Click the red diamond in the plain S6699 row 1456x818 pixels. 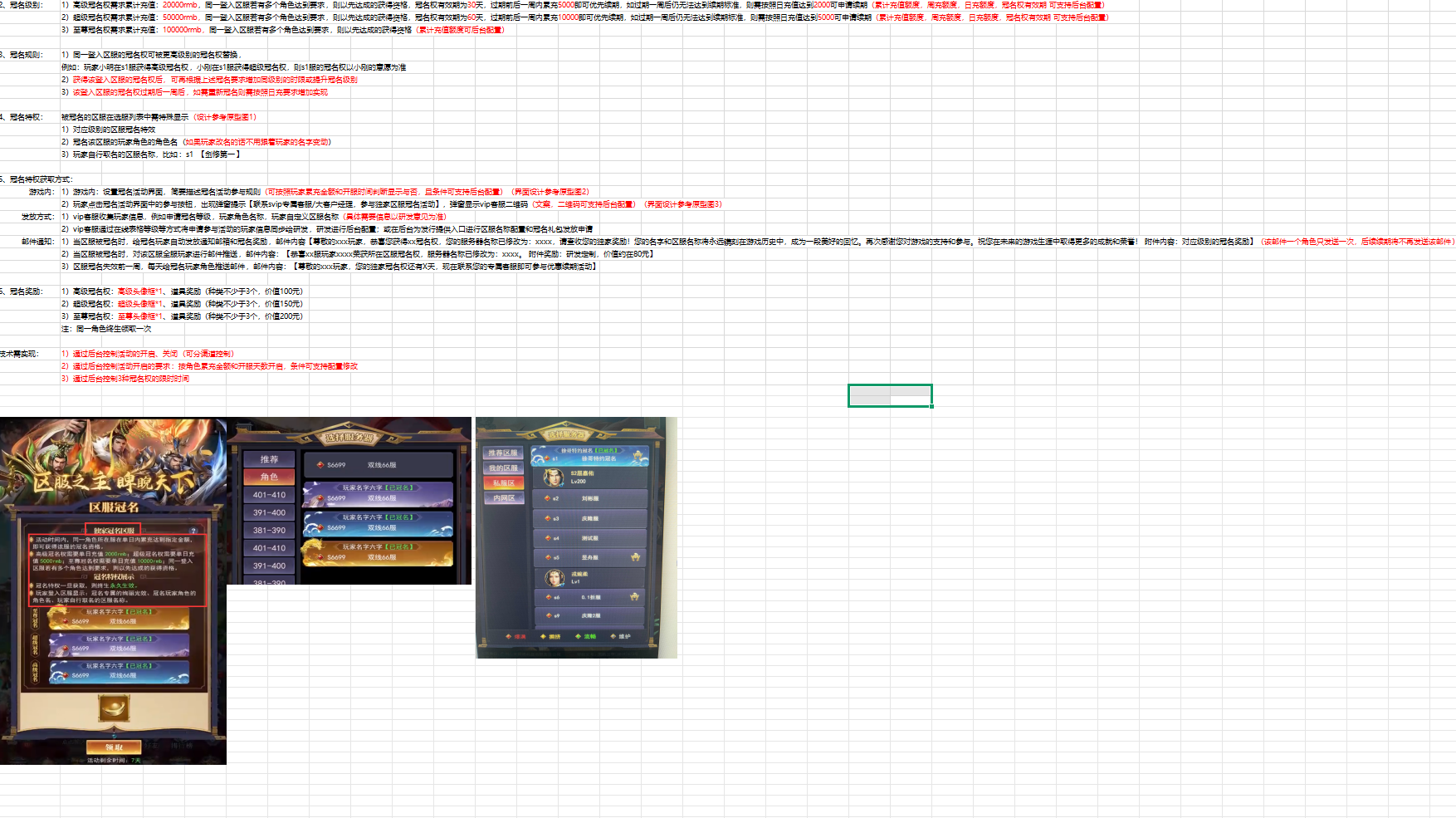point(320,465)
